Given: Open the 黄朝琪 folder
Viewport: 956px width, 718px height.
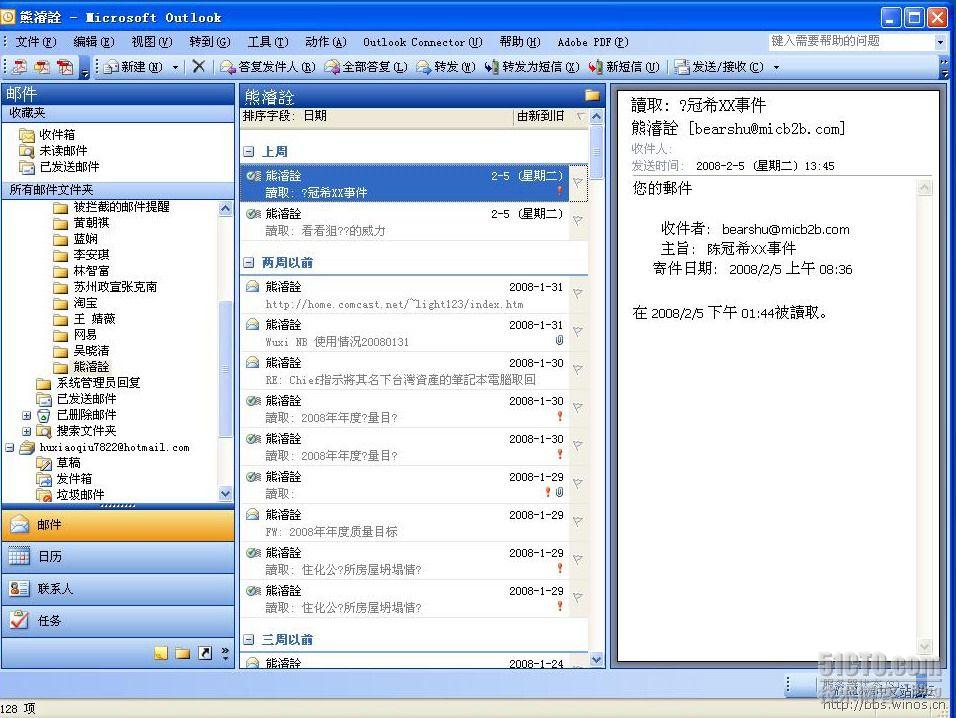Looking at the screenshot, I should 91,222.
